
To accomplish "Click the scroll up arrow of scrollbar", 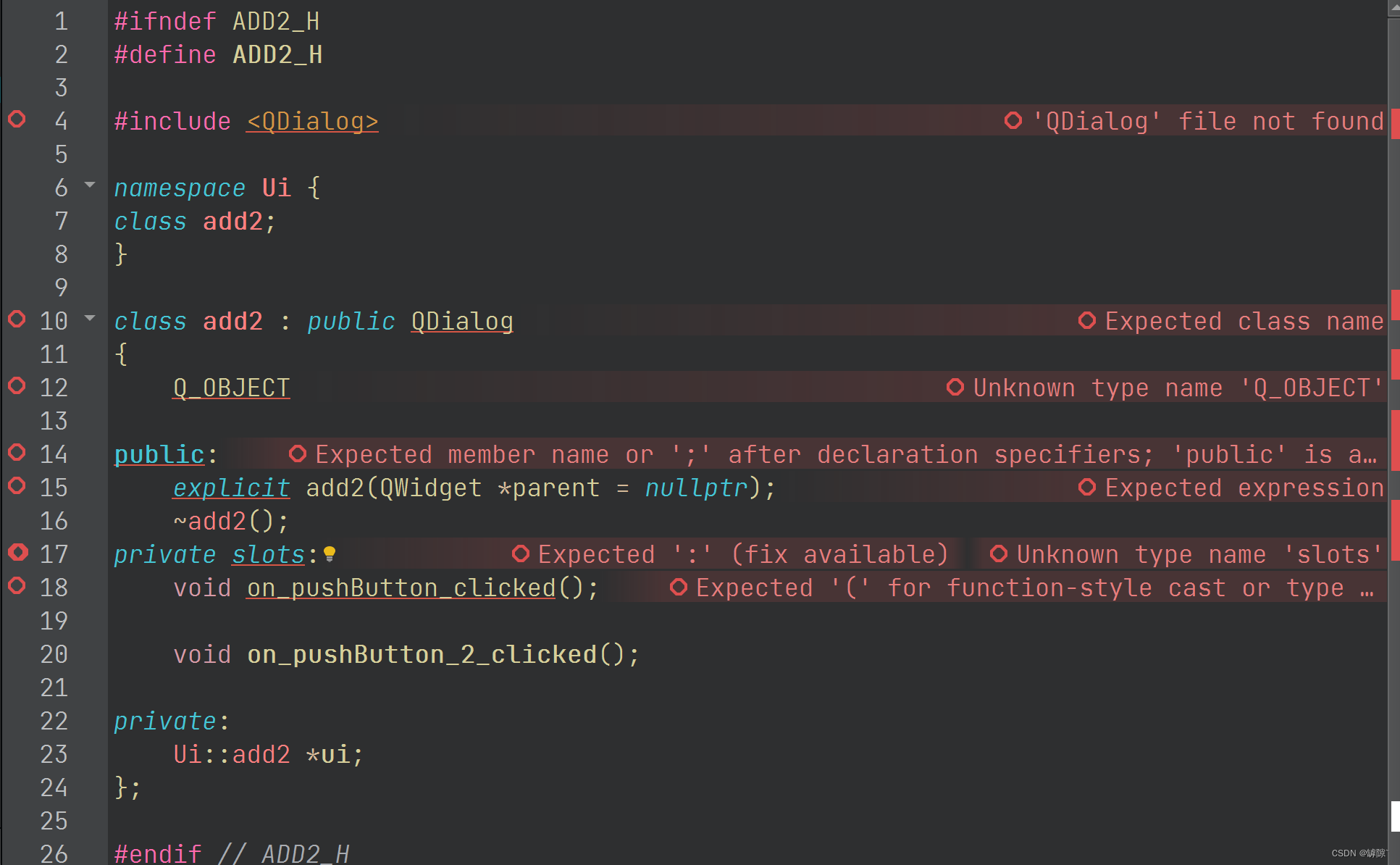I will point(1395,7).
